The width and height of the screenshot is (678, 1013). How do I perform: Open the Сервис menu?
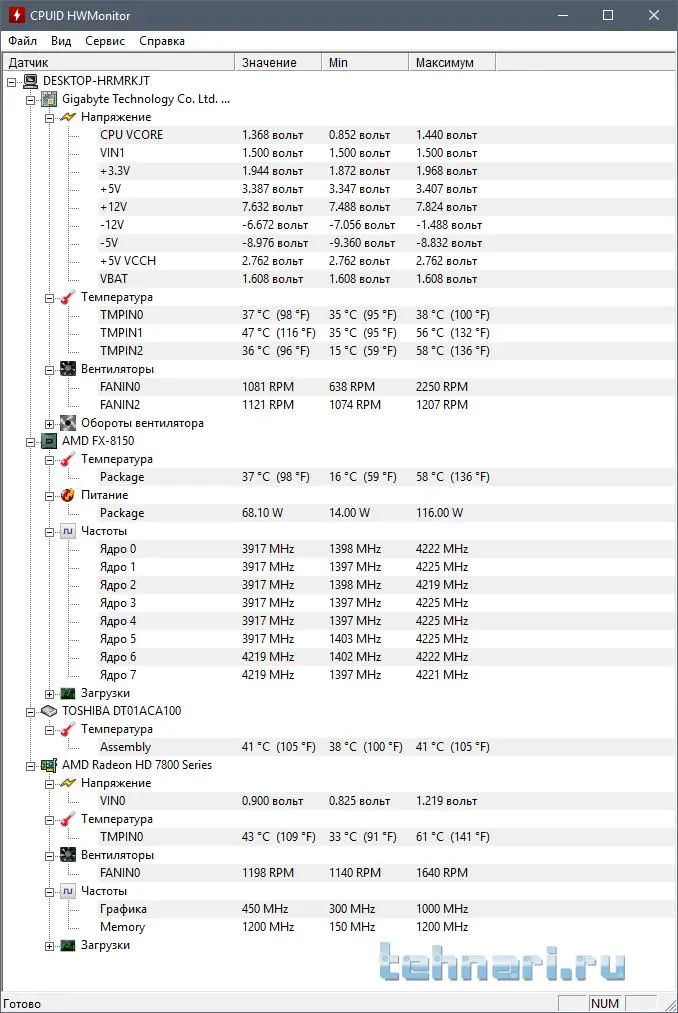point(105,41)
